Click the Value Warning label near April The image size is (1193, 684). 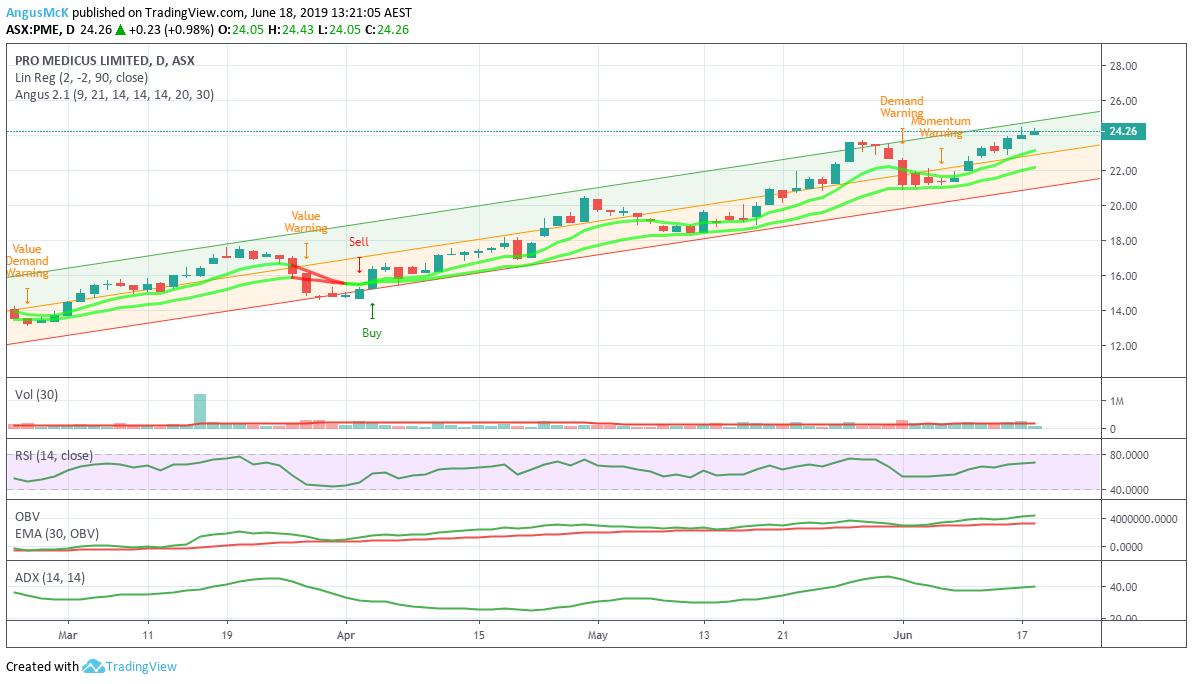[x=306, y=222]
